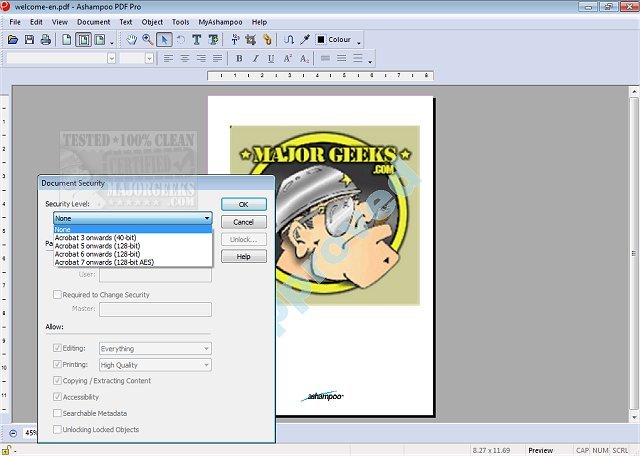Open the Document menu

click(93, 22)
